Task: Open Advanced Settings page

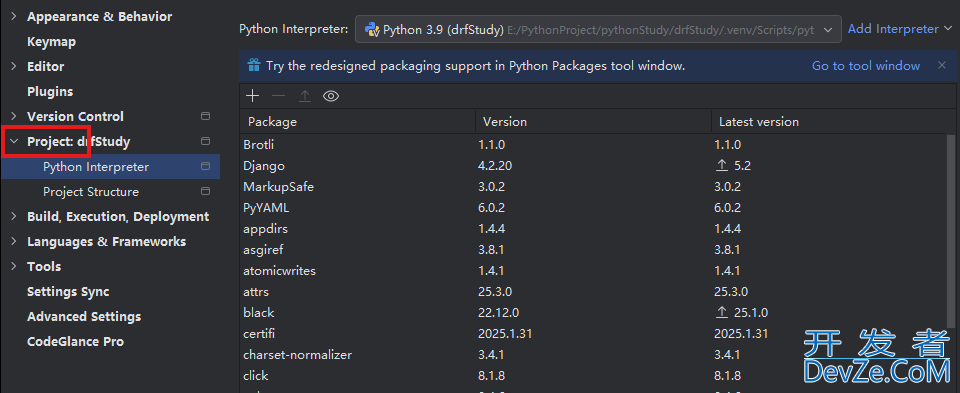Action: tap(84, 316)
